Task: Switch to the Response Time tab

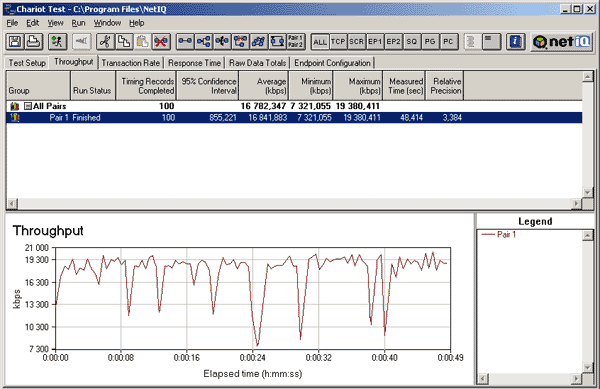Action: (194, 63)
